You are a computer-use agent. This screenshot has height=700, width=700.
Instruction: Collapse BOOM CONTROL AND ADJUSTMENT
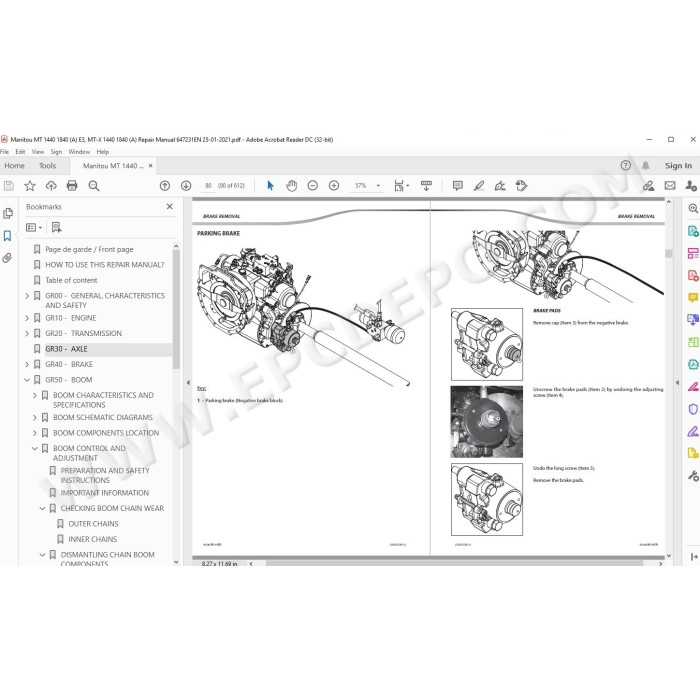point(35,448)
